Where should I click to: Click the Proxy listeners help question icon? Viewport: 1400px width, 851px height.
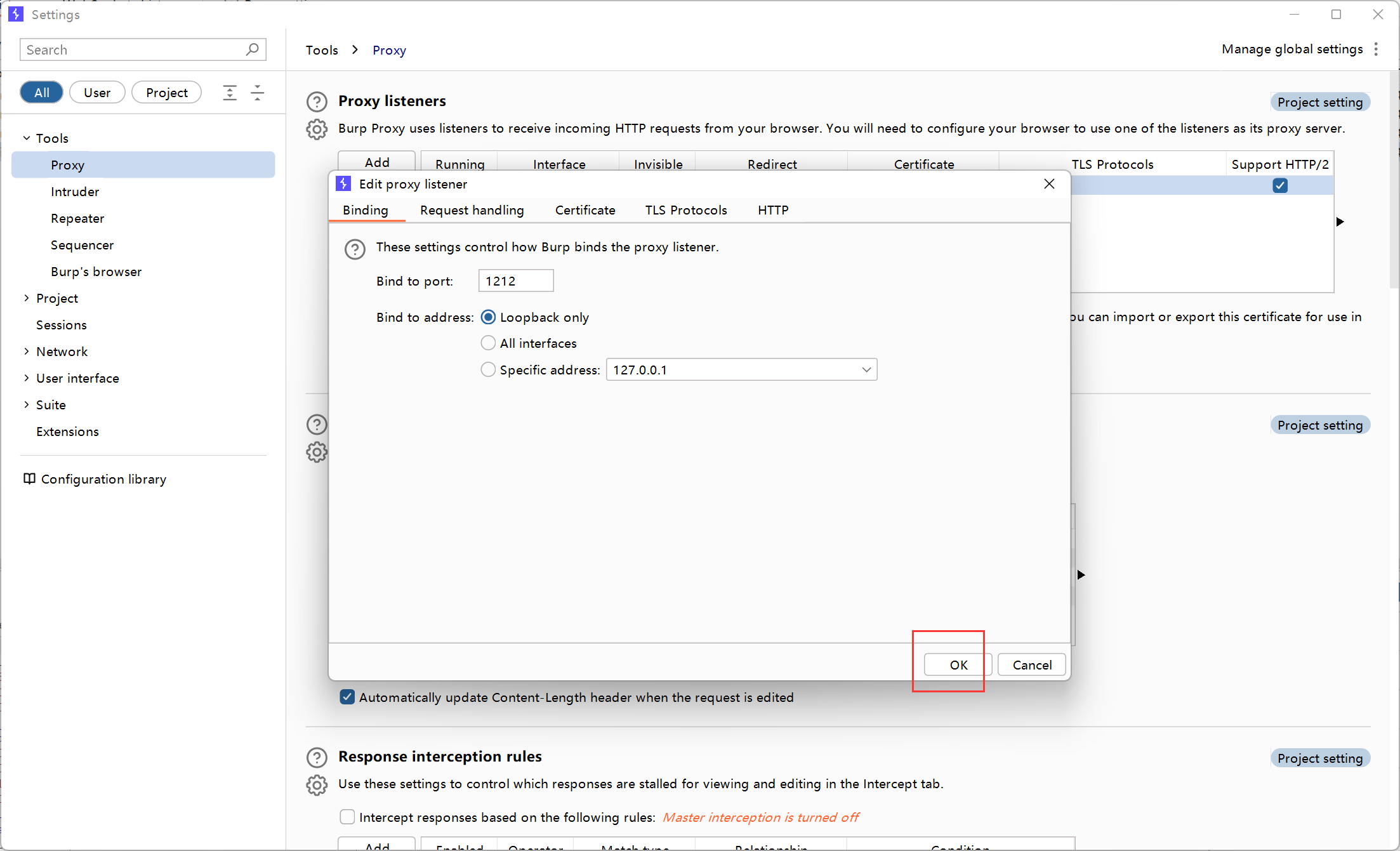point(317,102)
